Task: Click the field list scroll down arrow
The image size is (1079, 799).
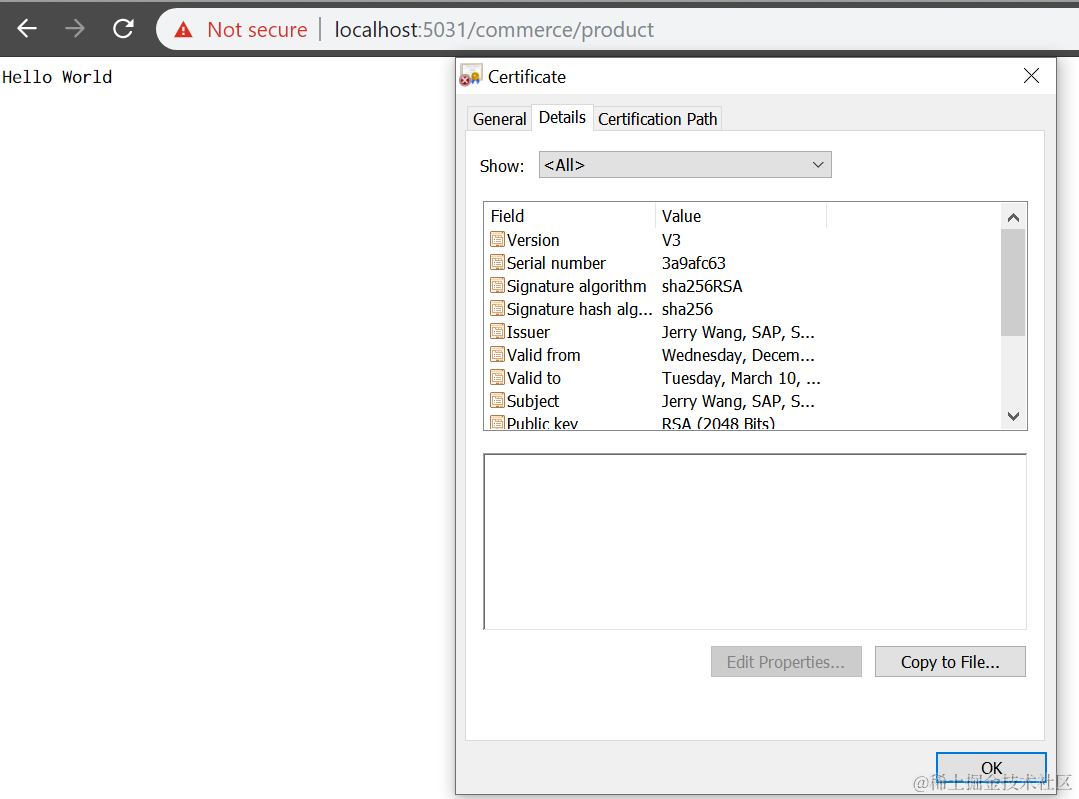Action: (1013, 416)
